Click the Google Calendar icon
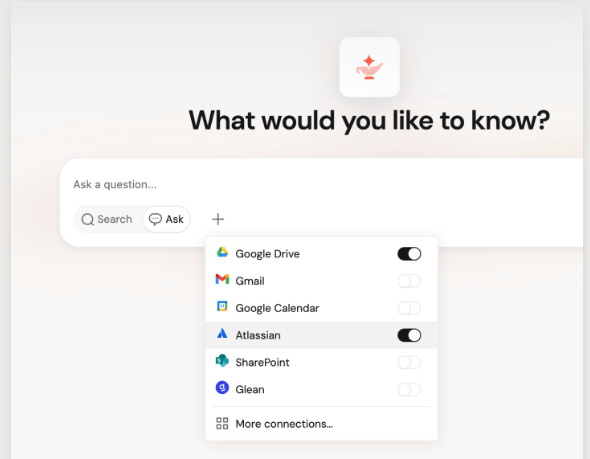 tap(222, 307)
